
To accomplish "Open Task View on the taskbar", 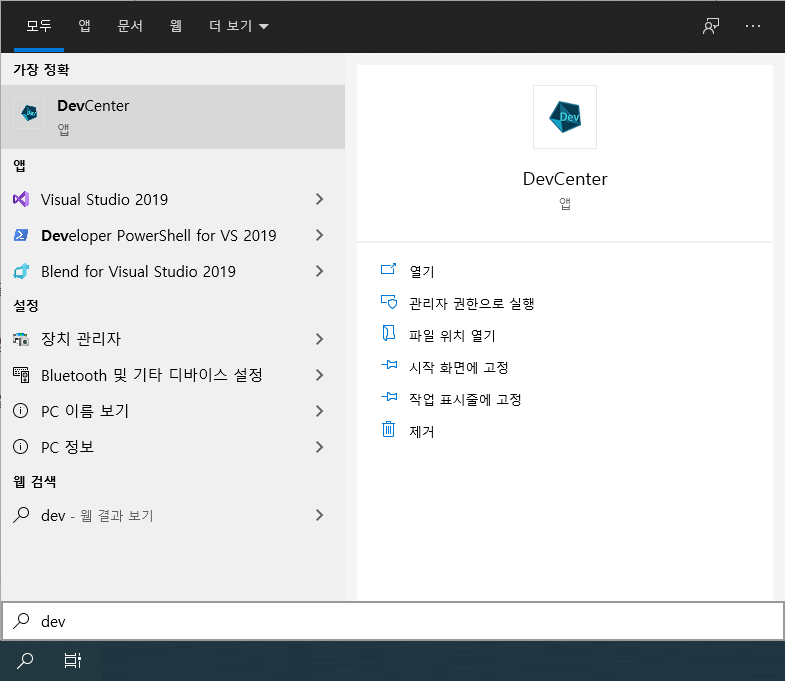I will pyautogui.click(x=73, y=661).
